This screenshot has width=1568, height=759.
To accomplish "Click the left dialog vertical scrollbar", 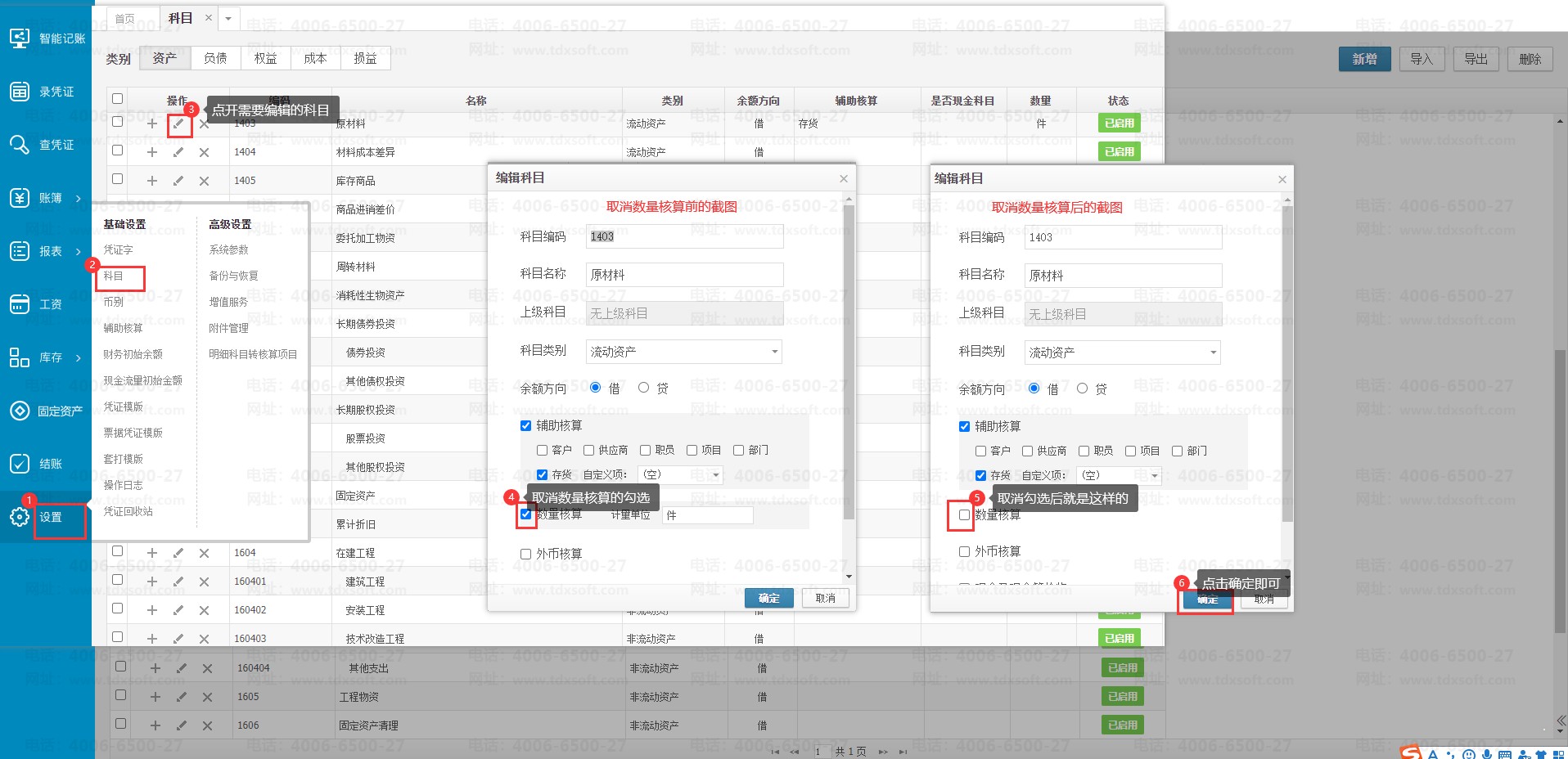I will pyautogui.click(x=849, y=360).
